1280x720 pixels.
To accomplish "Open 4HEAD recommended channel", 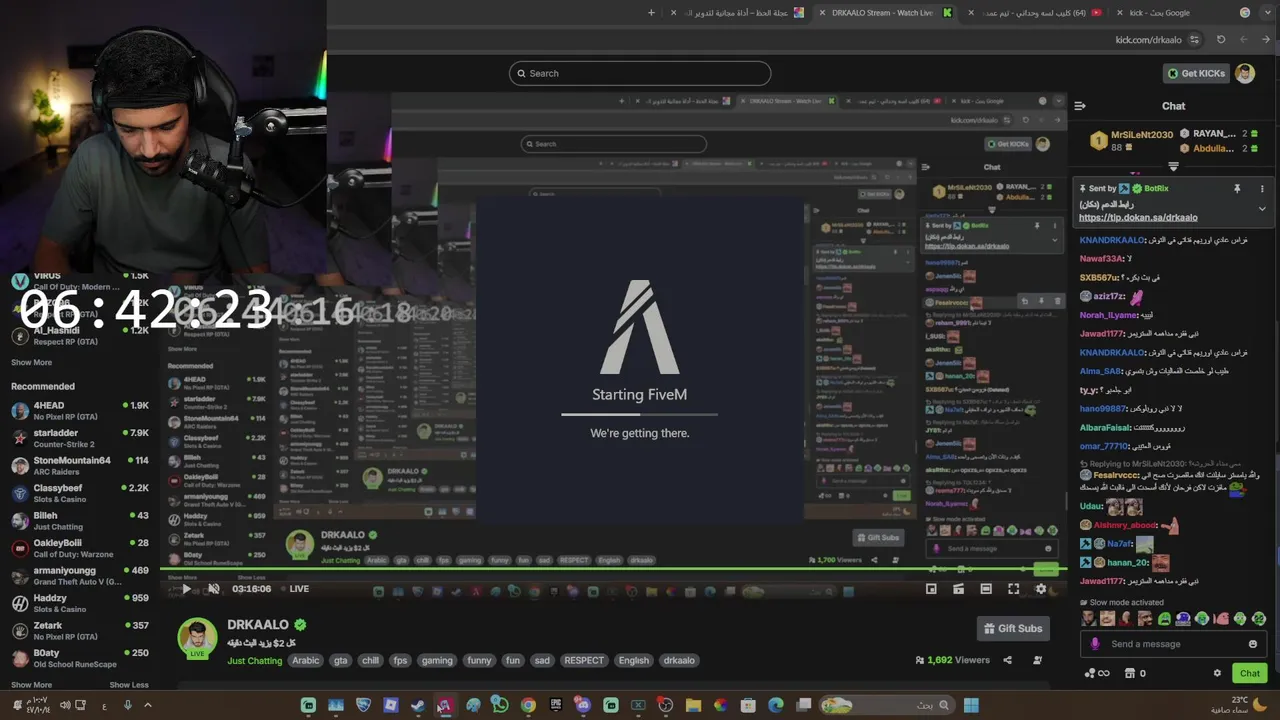I will coord(80,411).
